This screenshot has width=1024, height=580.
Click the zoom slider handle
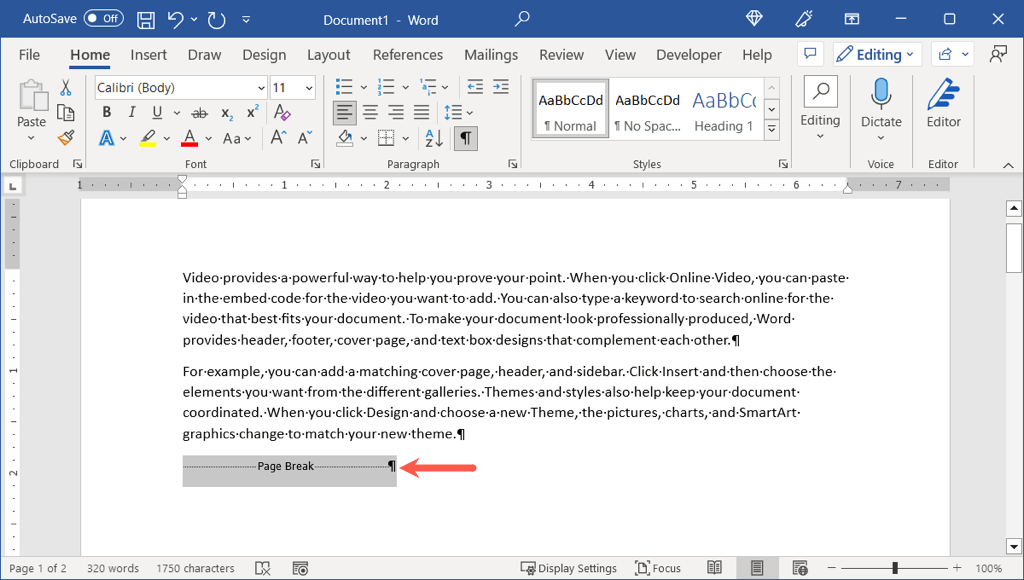pyautogui.click(x=894, y=568)
